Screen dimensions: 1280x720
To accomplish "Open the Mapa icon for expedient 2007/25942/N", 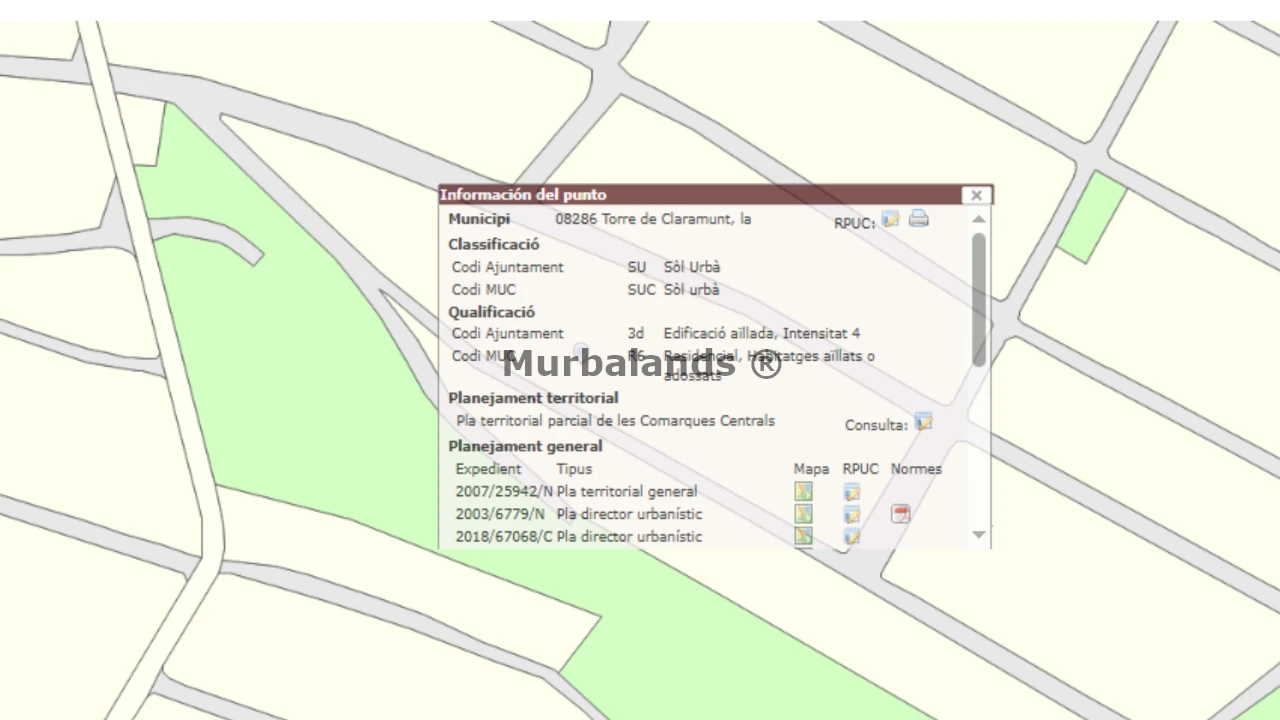I will (x=803, y=491).
